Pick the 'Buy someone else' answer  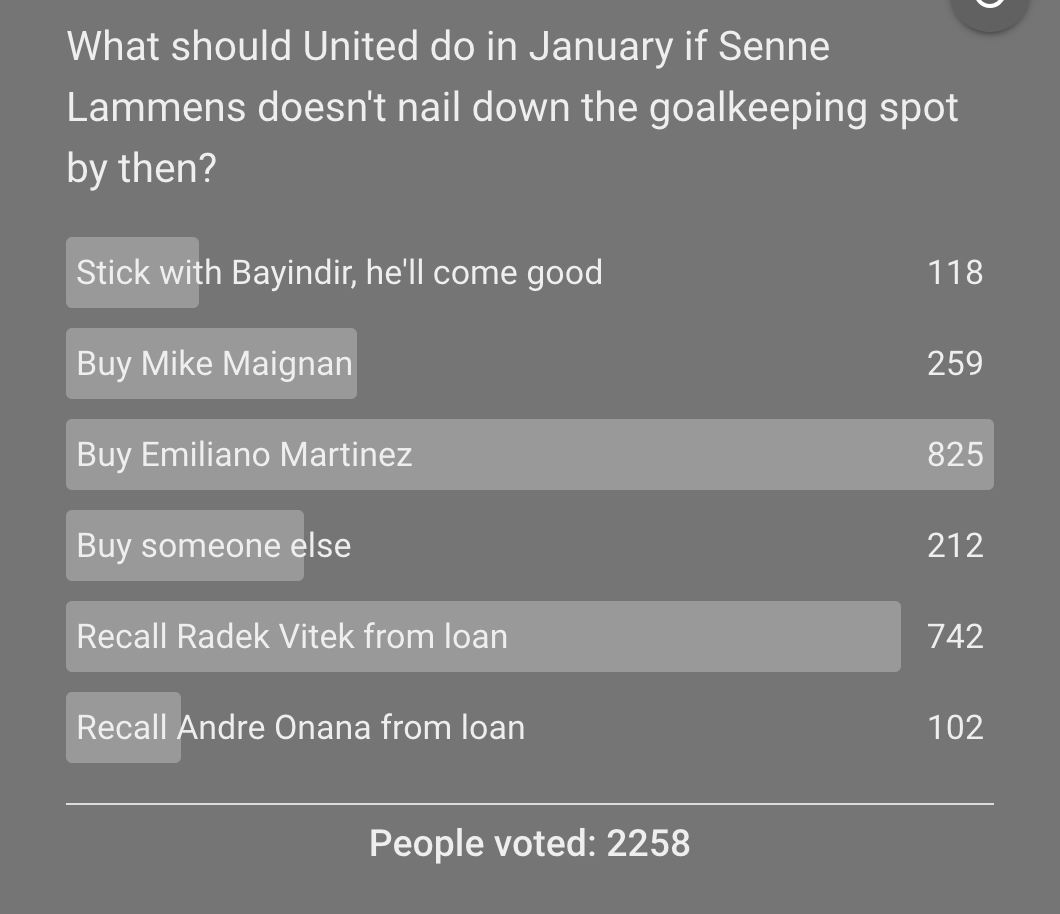coord(213,545)
